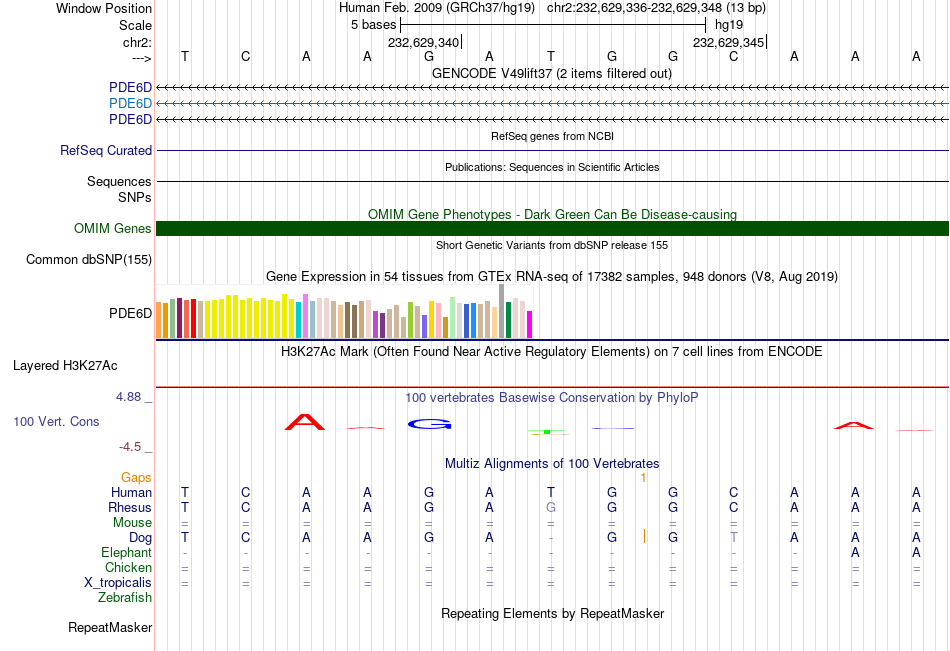Click the 100 Vert. Cons track label

(56, 421)
